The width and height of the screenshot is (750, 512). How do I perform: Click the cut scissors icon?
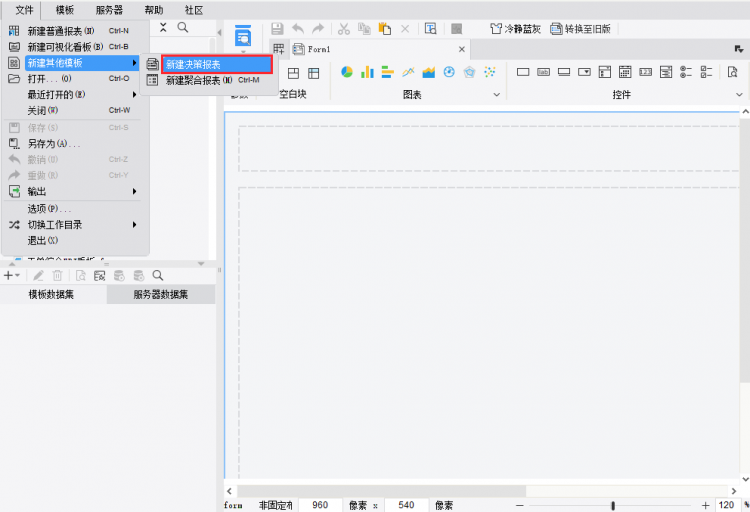click(x=343, y=29)
